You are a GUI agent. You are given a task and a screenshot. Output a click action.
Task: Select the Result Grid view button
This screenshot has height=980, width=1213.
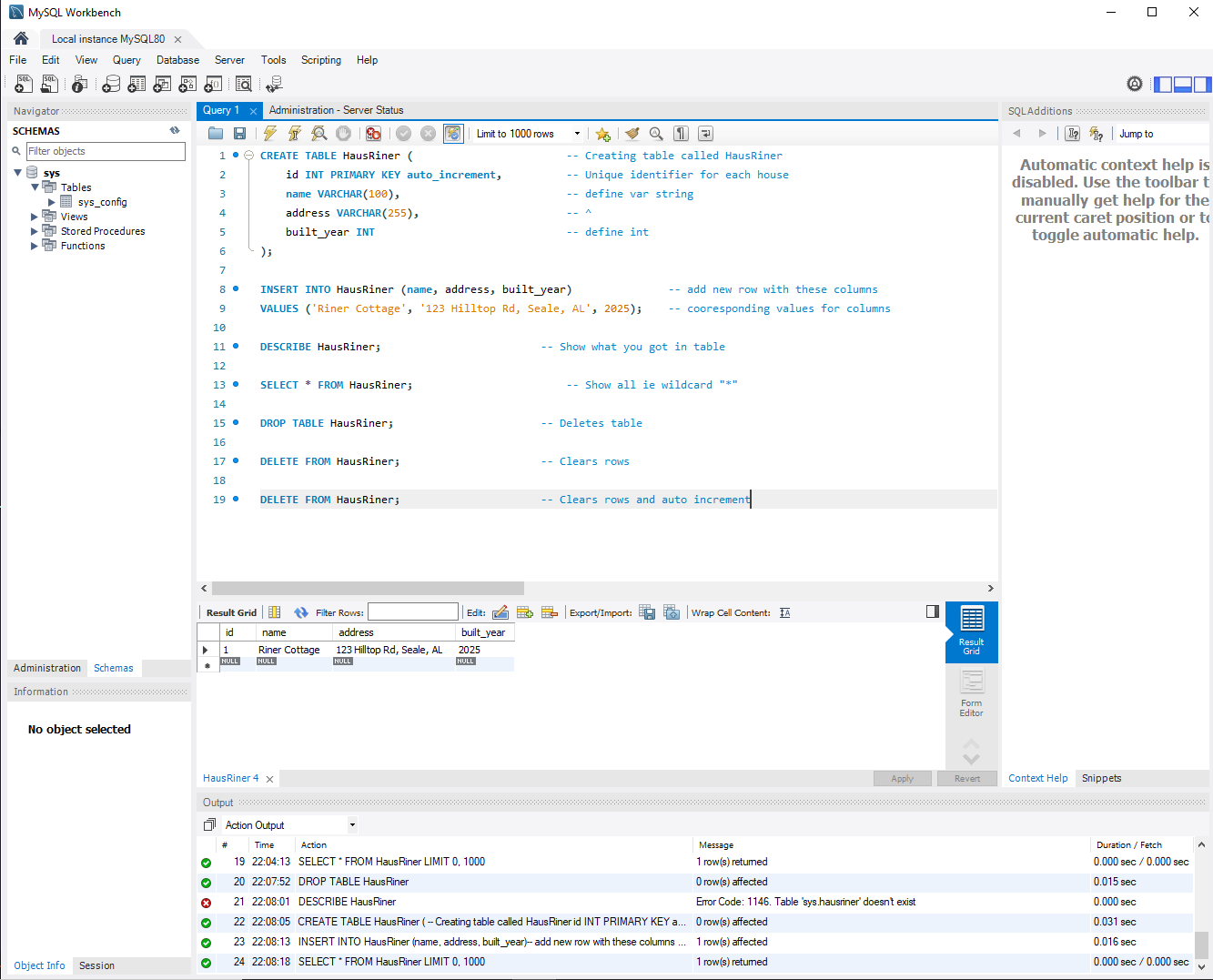pyautogui.click(x=971, y=631)
